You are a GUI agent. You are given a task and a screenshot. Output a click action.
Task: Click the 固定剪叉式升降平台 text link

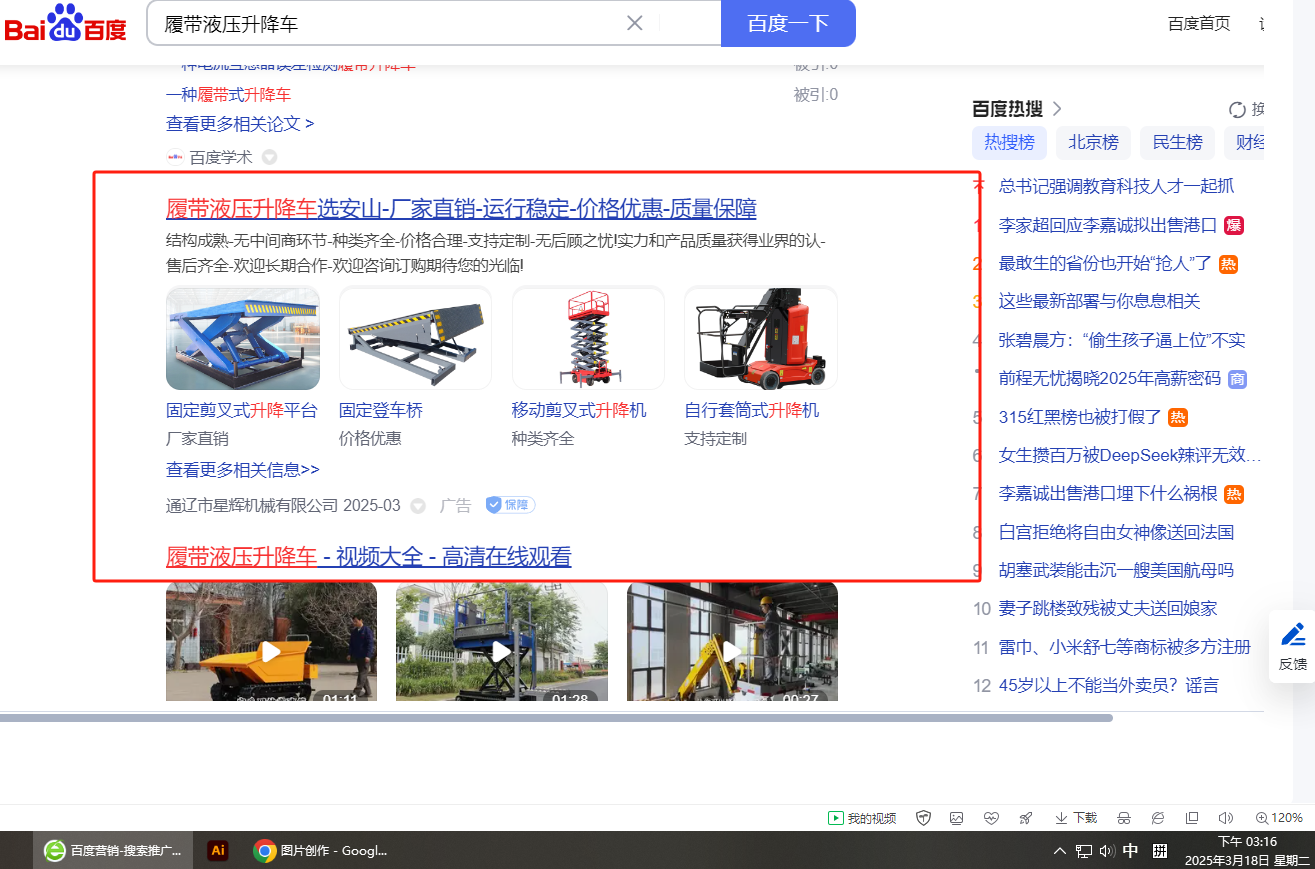[241, 411]
